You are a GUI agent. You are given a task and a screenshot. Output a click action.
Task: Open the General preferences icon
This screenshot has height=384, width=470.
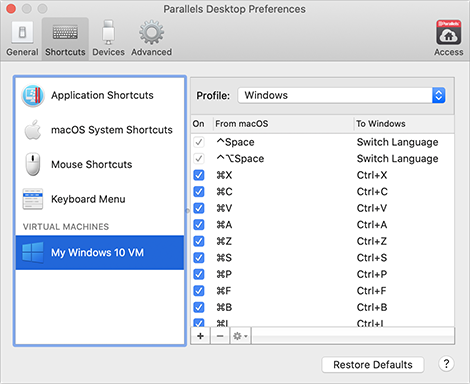click(22, 32)
